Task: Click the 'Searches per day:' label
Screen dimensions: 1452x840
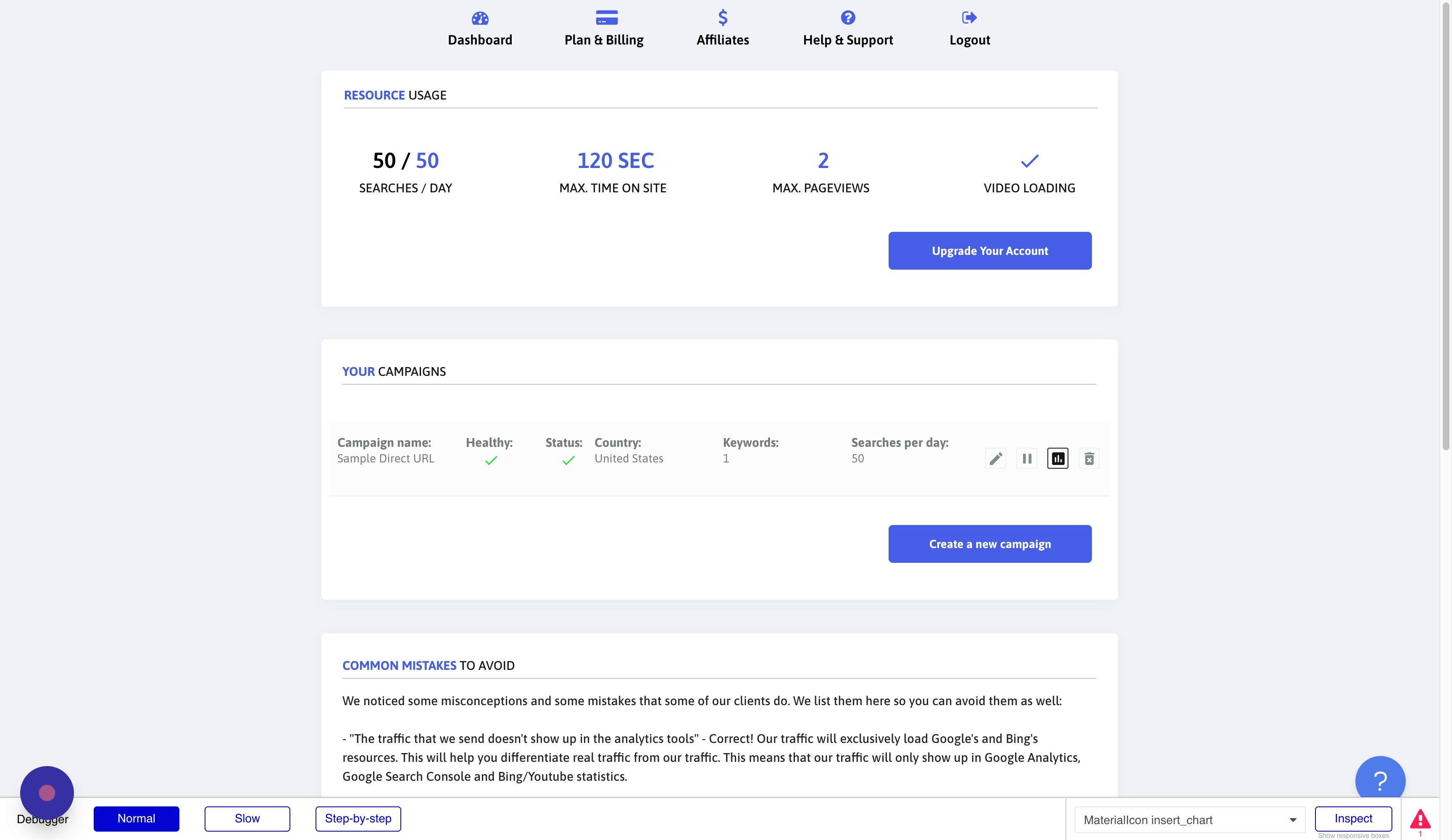Action: 900,442
